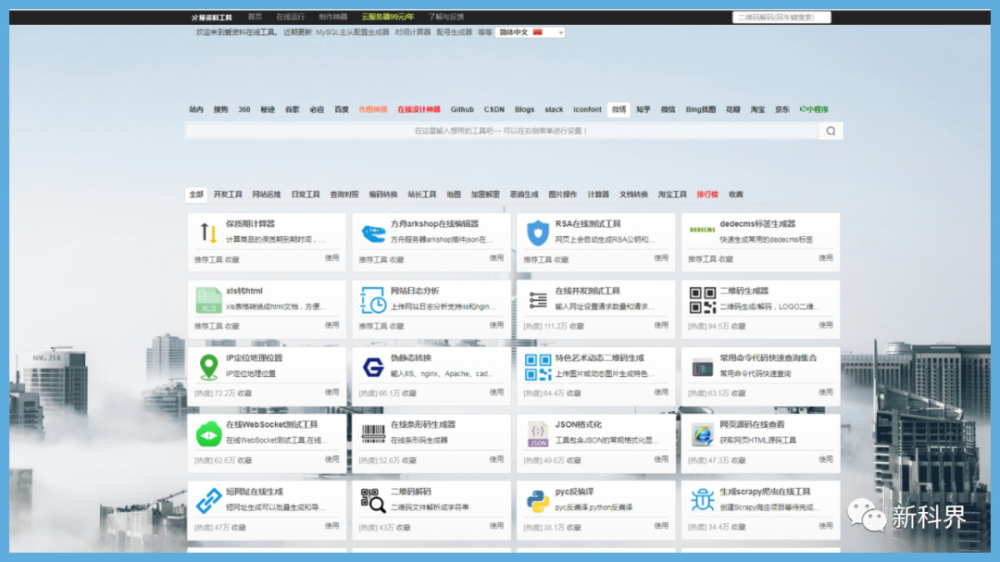The width and height of the screenshot is (1000, 562).
Task: Choose the 百度 search source
Action: (x=342, y=110)
